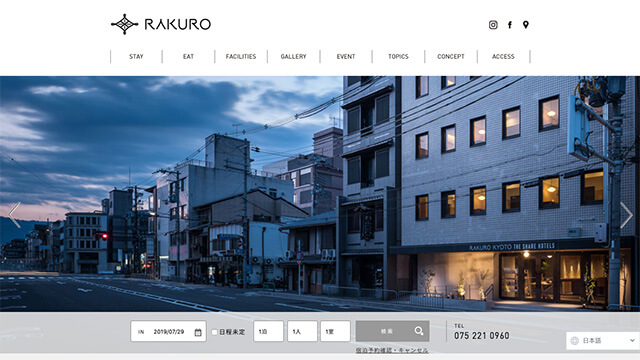Open the Instagram icon link
The height and width of the screenshot is (360, 640).
[493, 25]
